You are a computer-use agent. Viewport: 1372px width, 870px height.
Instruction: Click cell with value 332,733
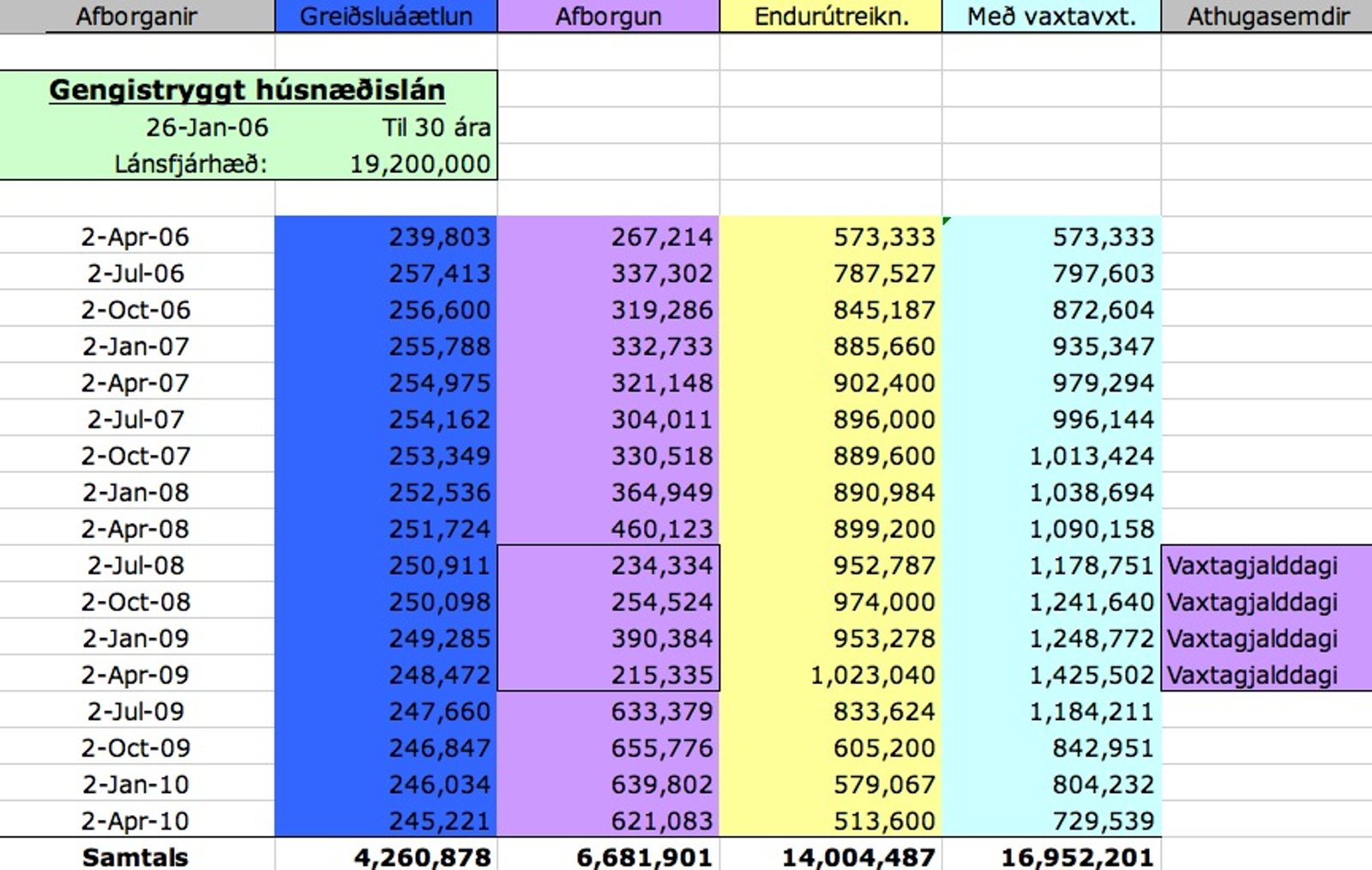(x=608, y=345)
